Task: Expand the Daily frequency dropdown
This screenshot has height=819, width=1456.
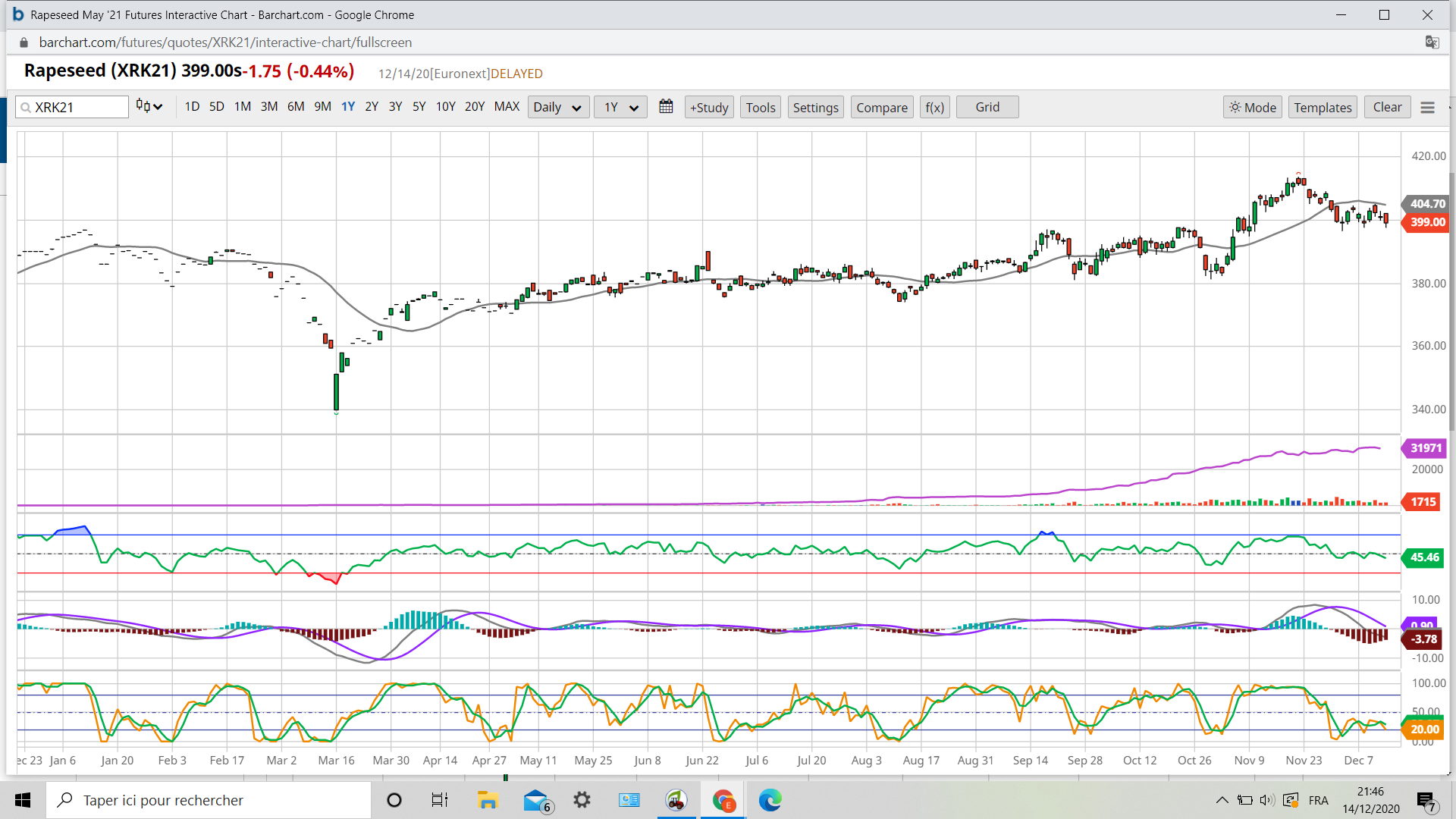Action: point(557,107)
